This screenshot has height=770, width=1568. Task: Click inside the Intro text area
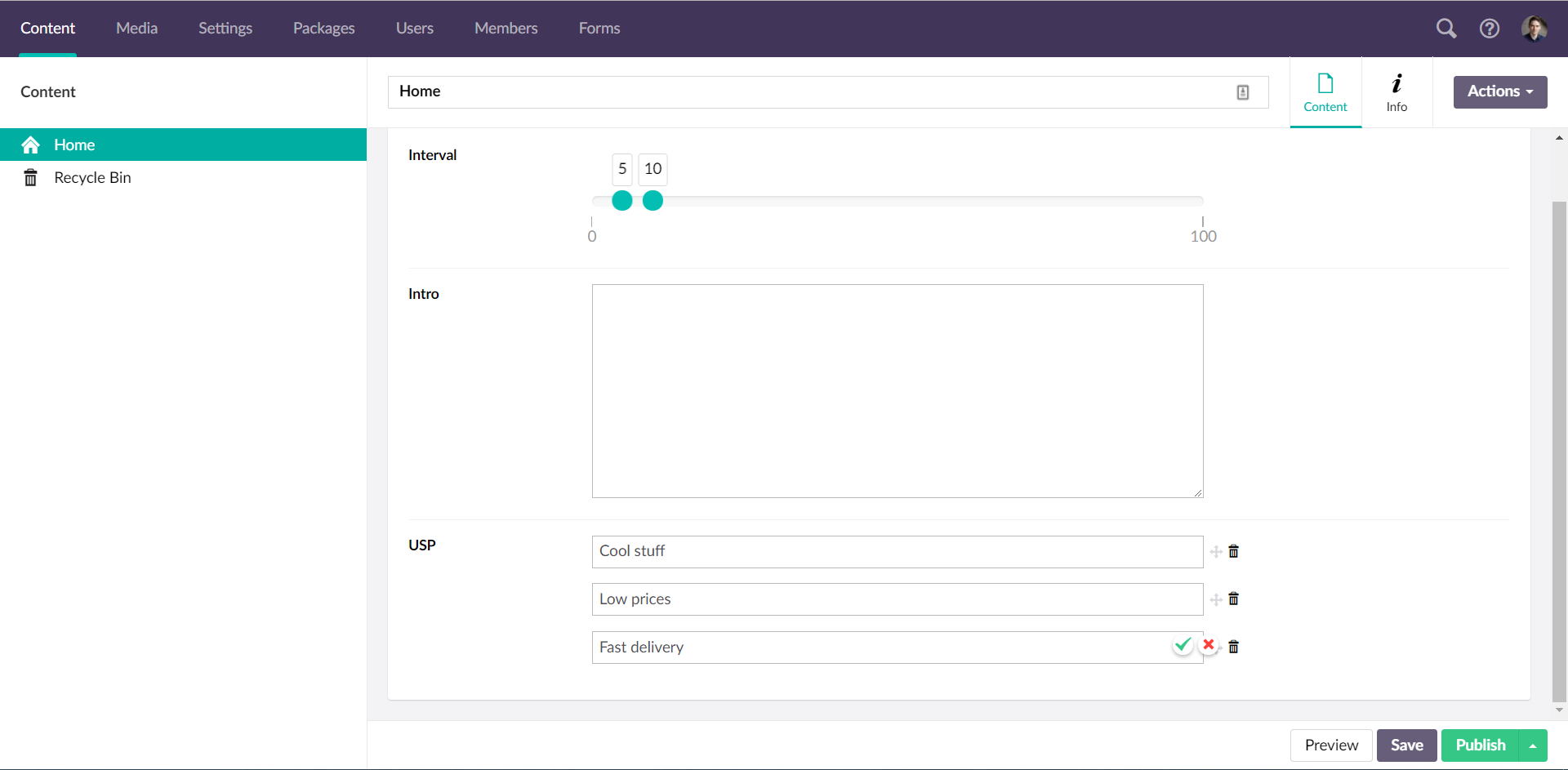click(897, 390)
